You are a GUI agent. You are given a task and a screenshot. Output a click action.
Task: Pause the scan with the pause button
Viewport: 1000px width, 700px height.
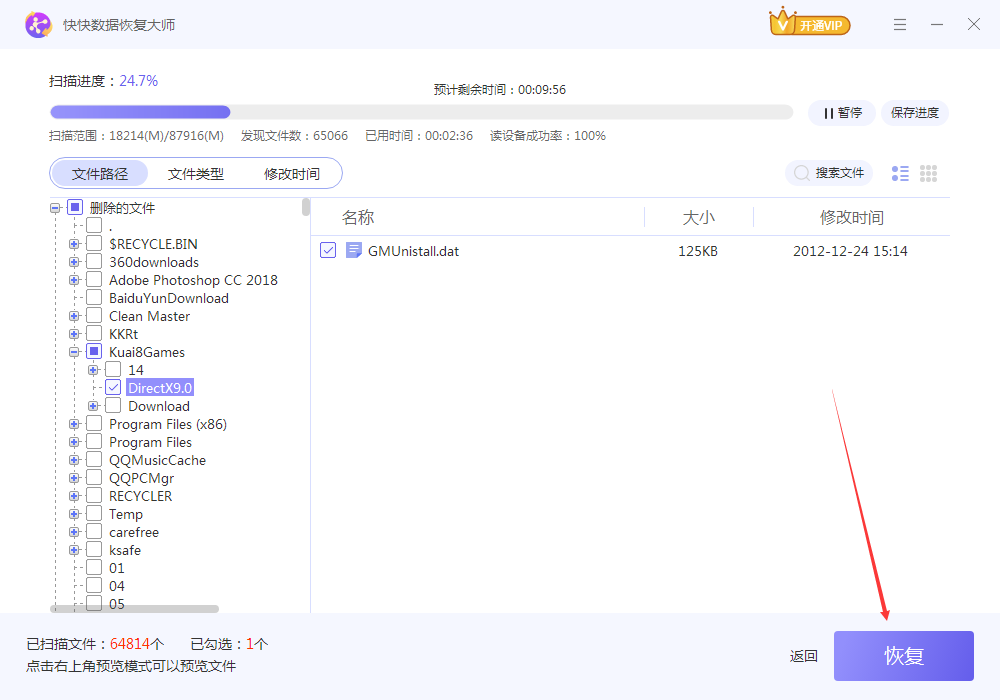pos(842,113)
